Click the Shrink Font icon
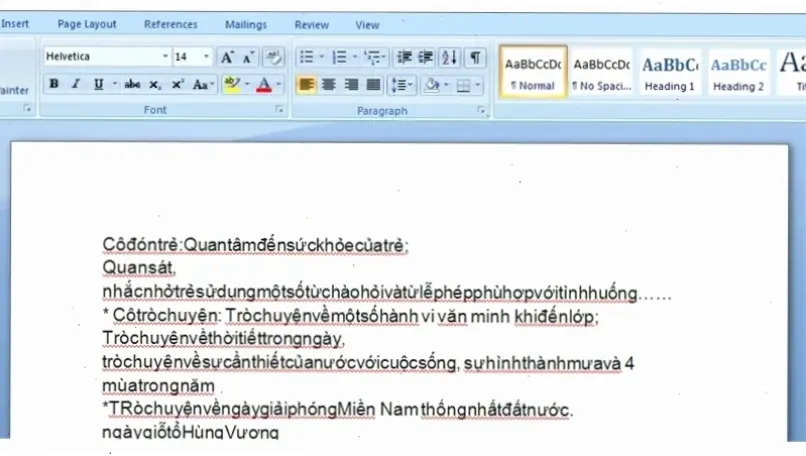Screen dimensions: 806x456 249,57
